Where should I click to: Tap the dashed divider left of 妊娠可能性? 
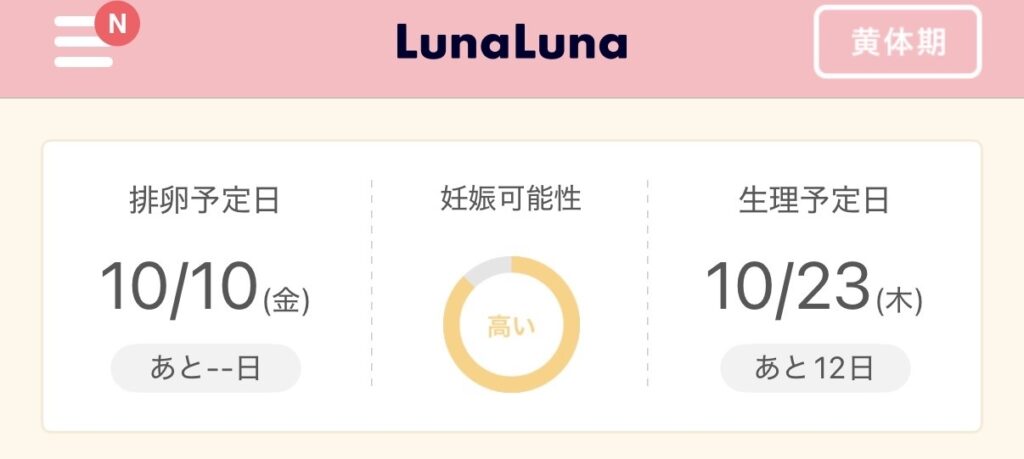point(372,285)
